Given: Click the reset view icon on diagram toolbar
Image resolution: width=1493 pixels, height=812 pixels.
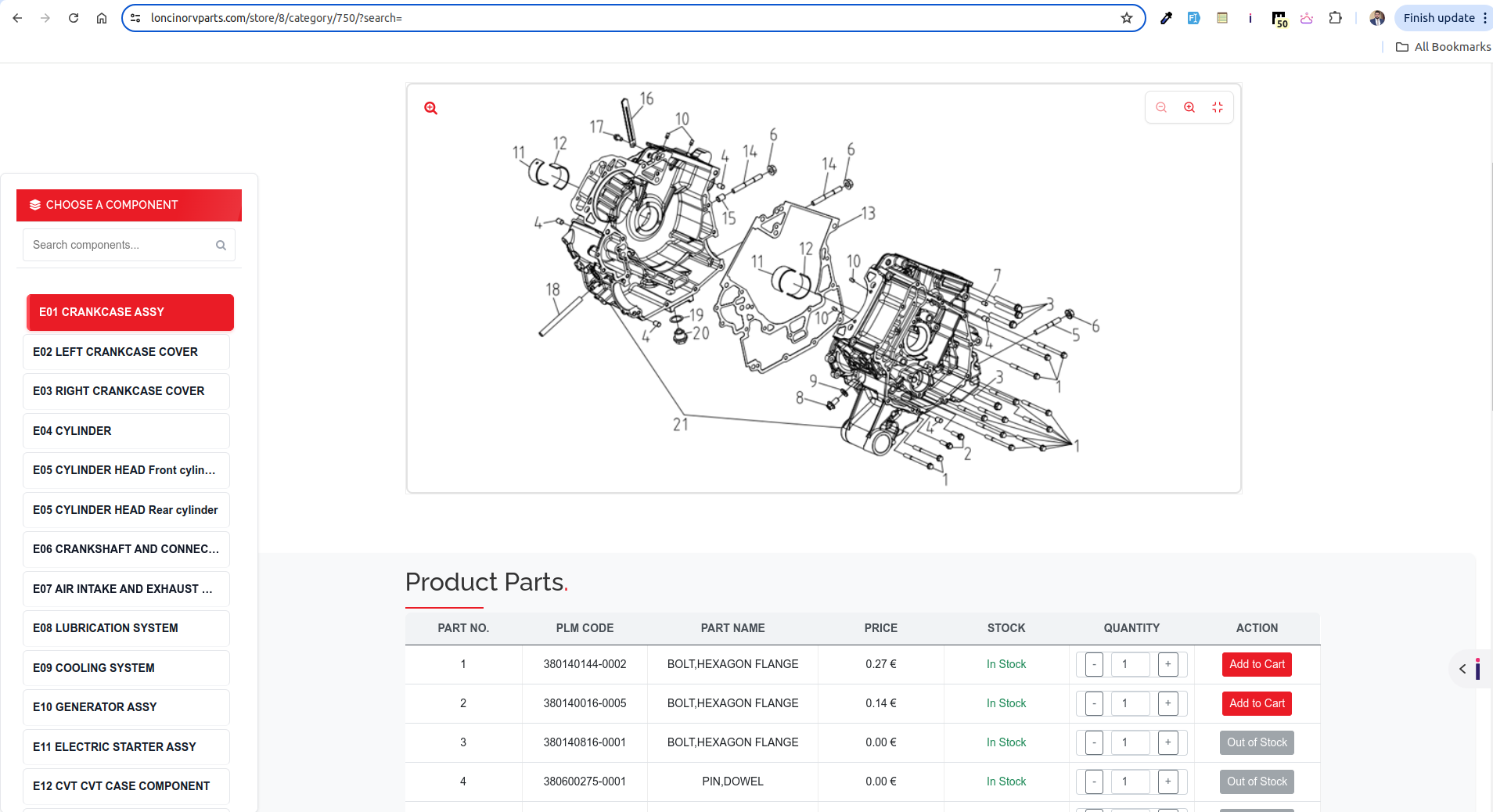Looking at the screenshot, I should coord(1218,108).
